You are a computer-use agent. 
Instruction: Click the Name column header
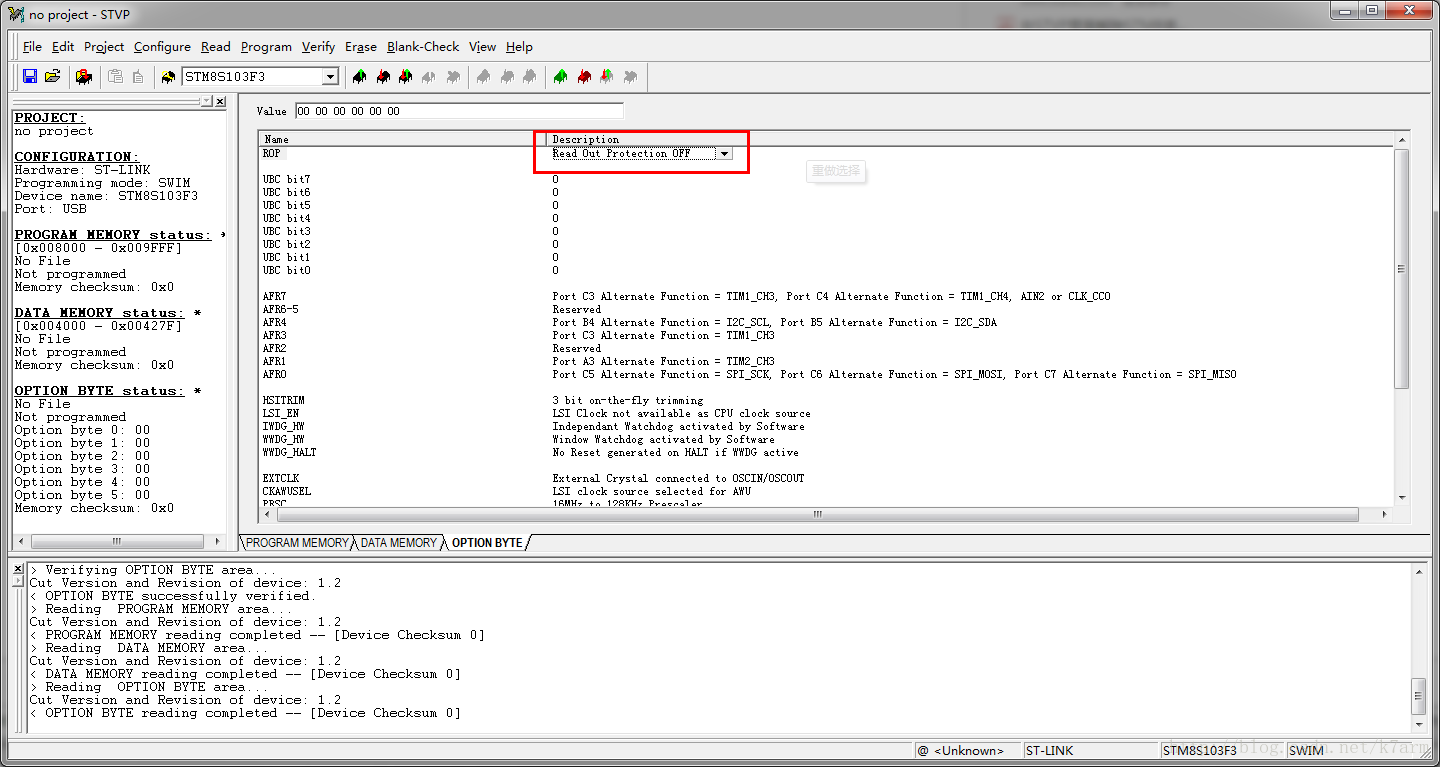coord(400,139)
